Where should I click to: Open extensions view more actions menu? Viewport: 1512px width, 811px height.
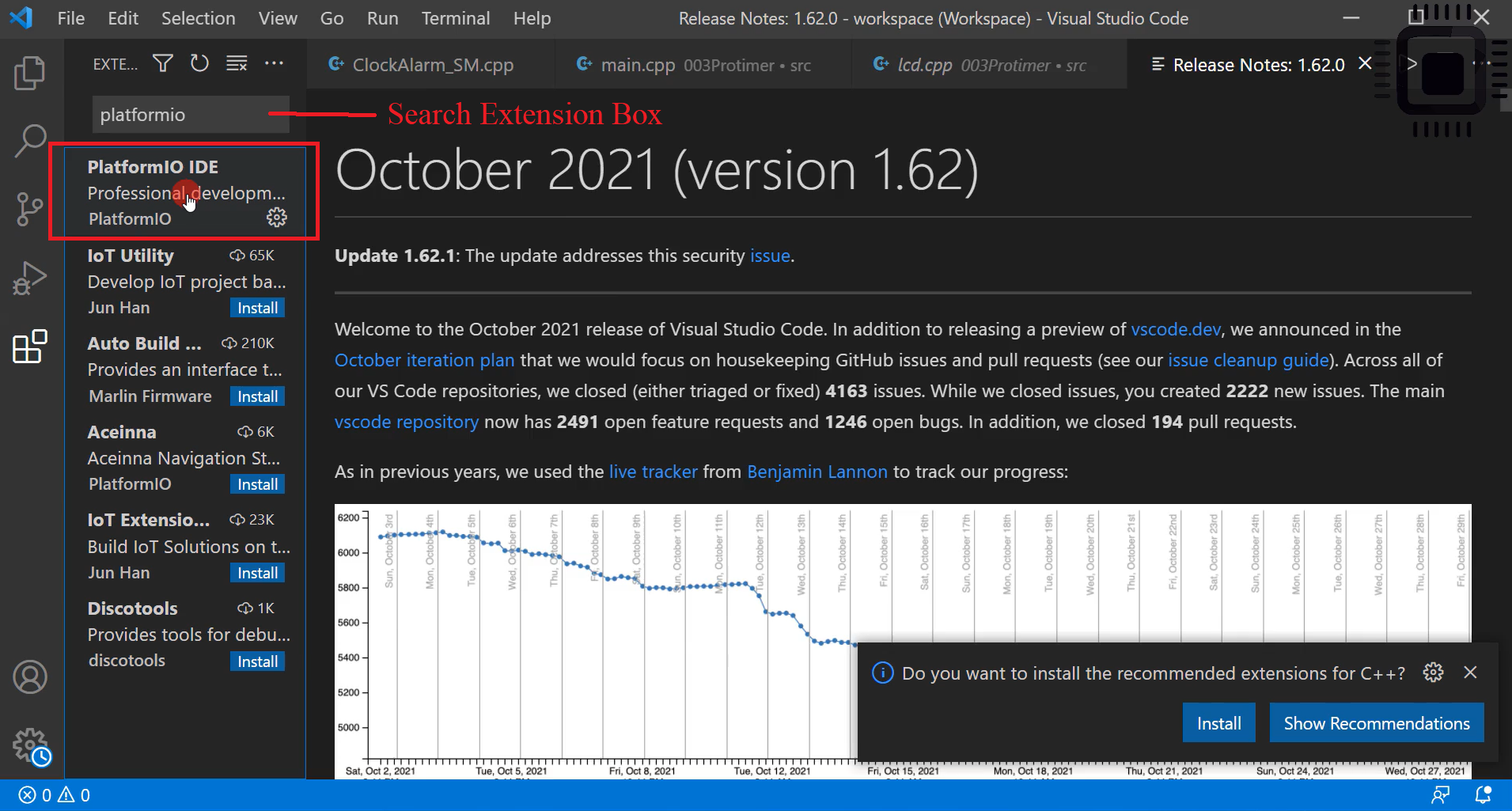click(x=274, y=63)
